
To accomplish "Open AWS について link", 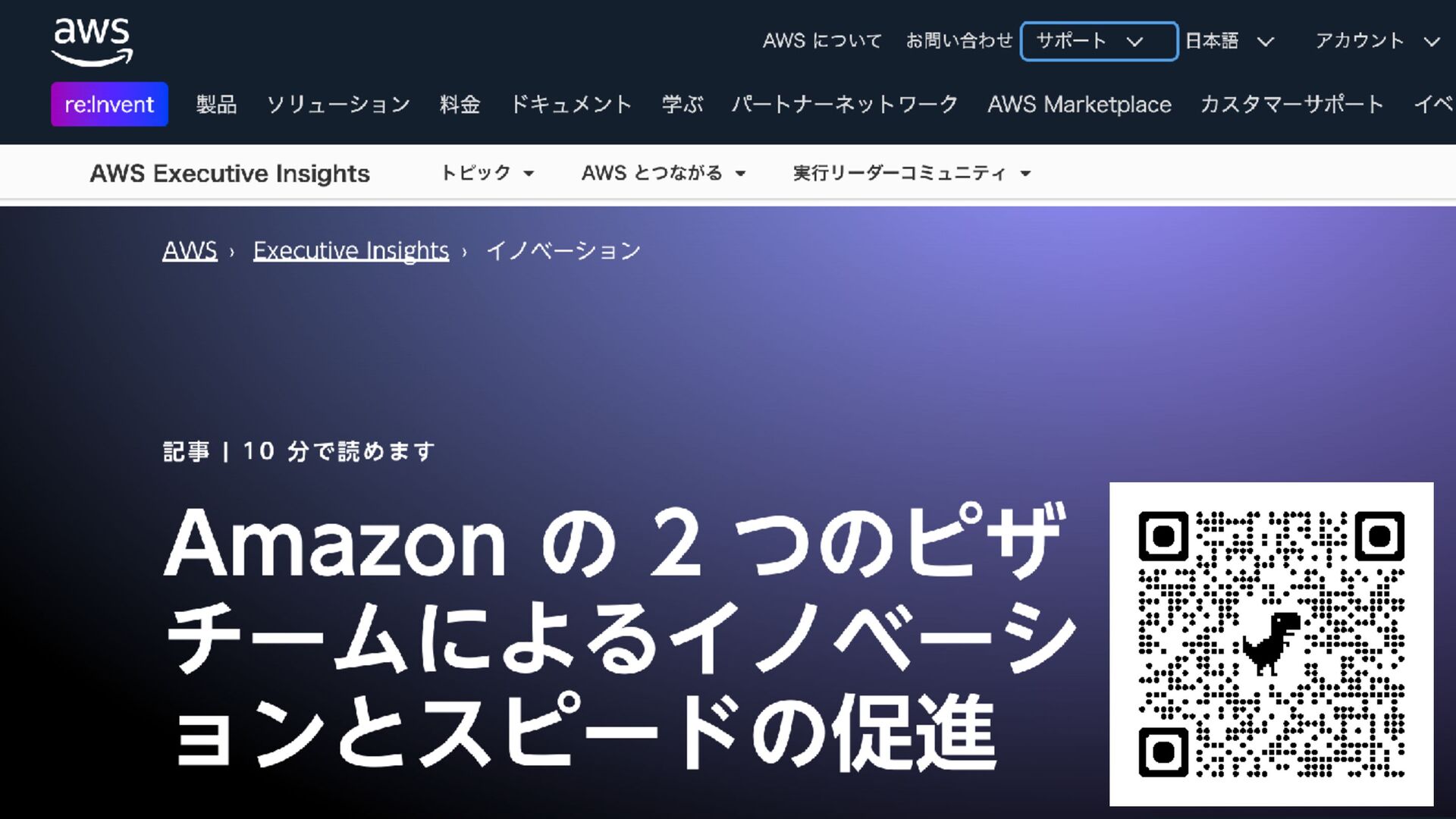I will tap(822, 41).
